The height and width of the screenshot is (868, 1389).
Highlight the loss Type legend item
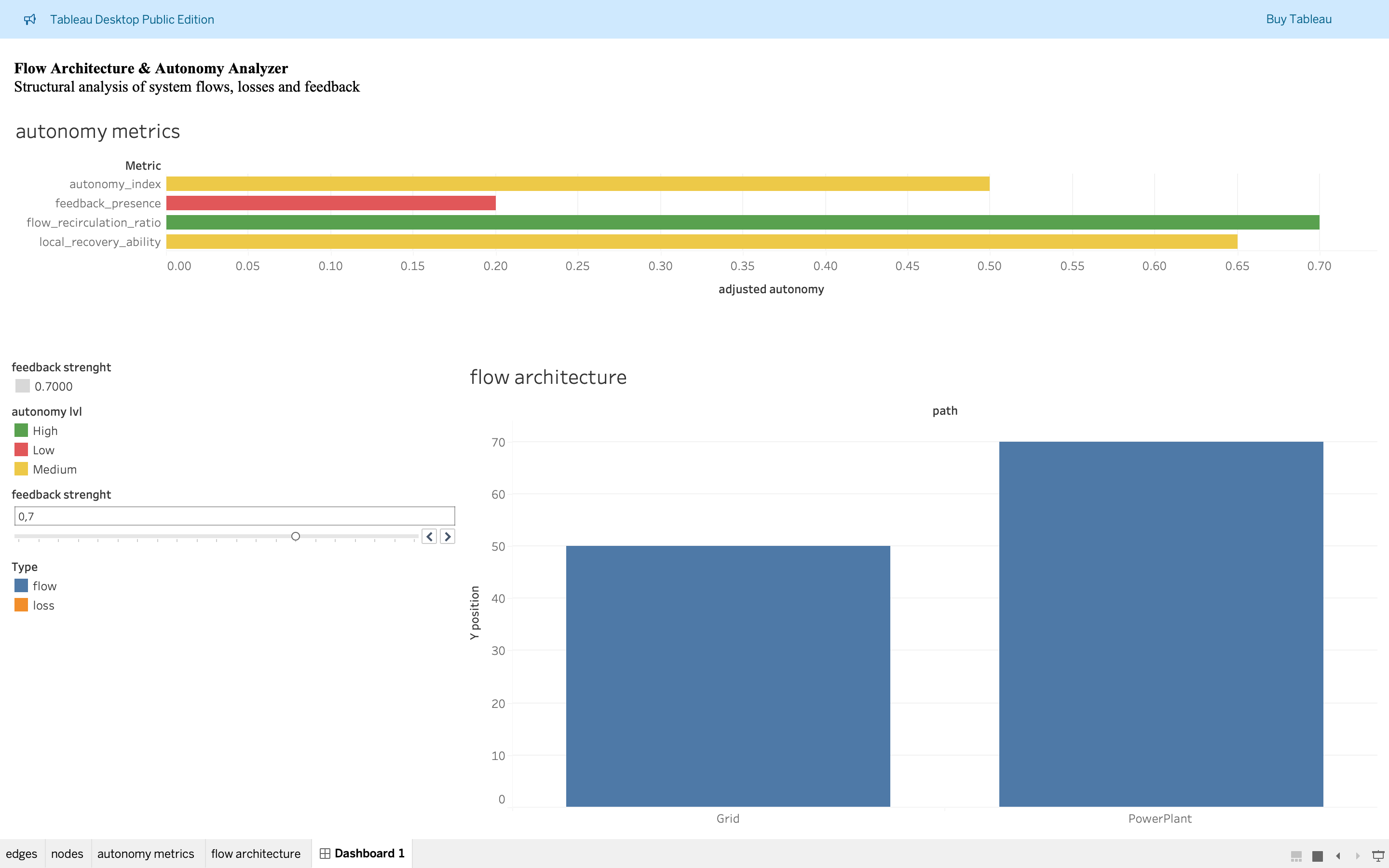(x=43, y=605)
